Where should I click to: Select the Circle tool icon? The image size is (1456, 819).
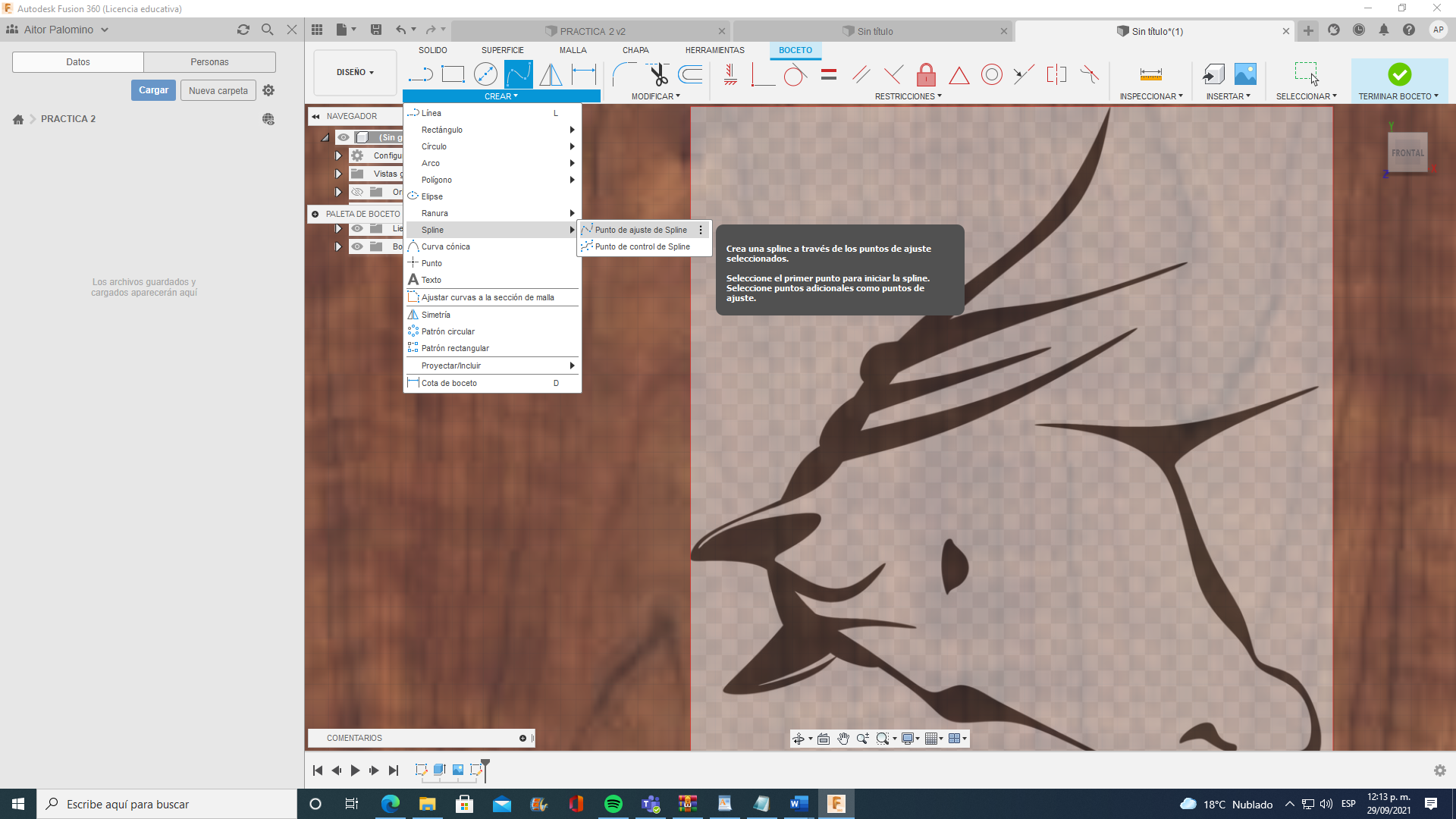point(485,74)
